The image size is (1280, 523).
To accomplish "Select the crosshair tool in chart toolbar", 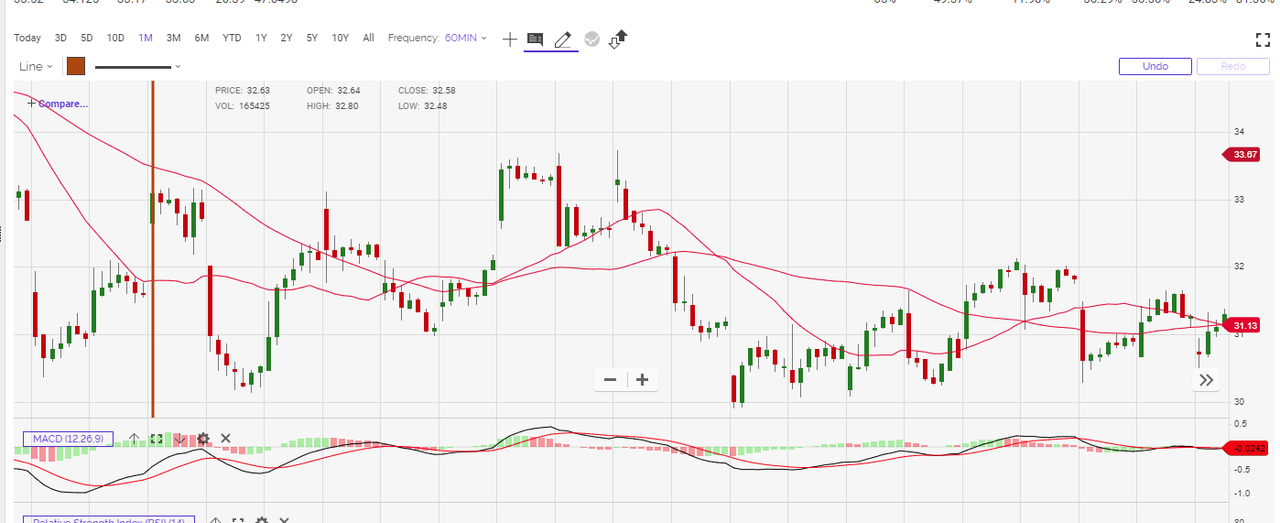I will tap(510, 39).
